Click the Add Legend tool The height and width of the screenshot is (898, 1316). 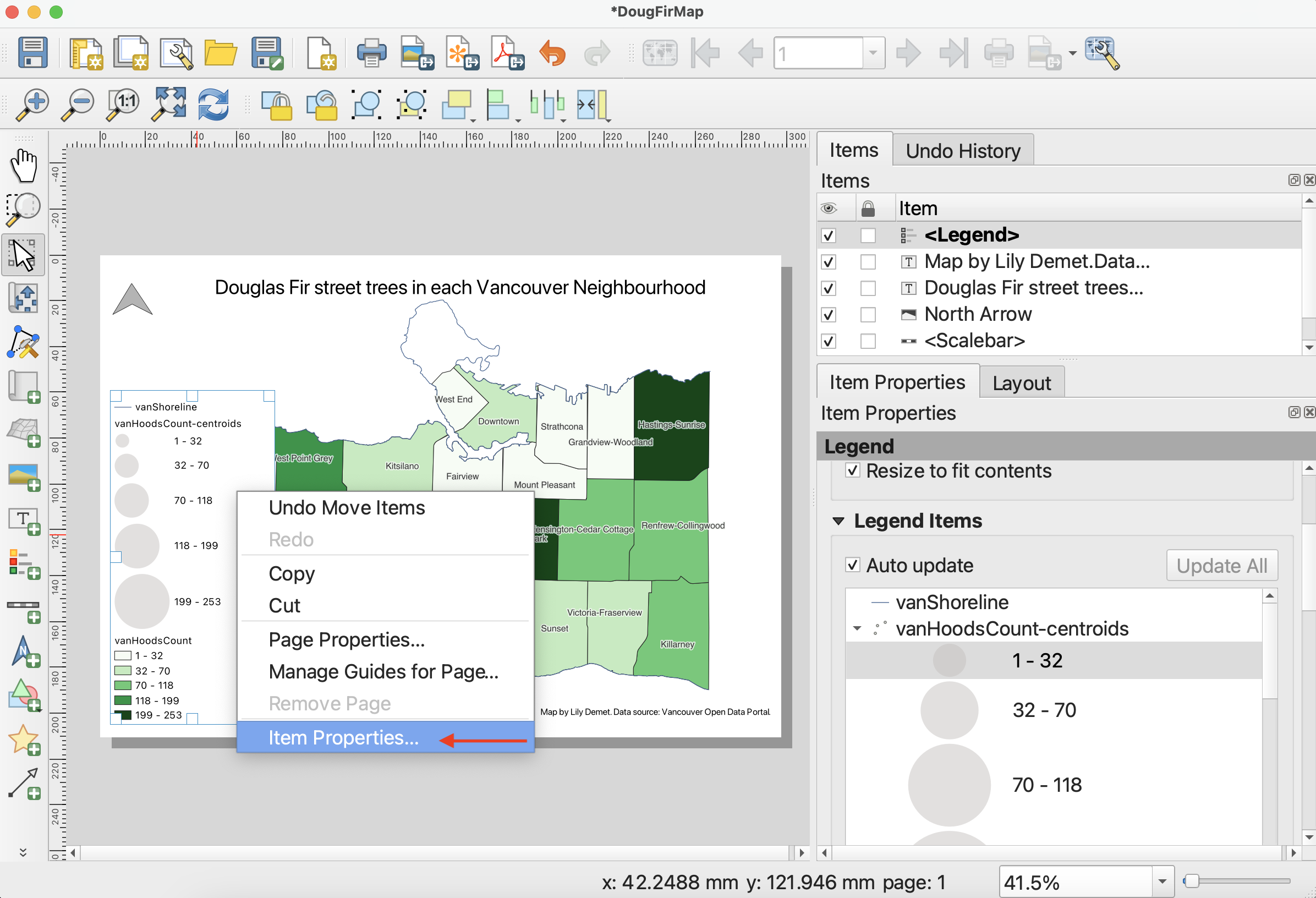coord(23,565)
